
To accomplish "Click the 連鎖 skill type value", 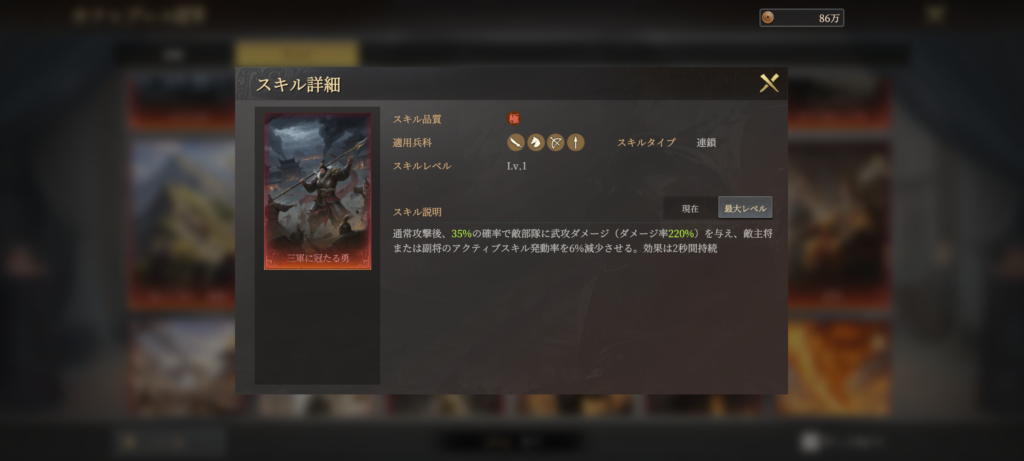I will (x=706, y=142).
